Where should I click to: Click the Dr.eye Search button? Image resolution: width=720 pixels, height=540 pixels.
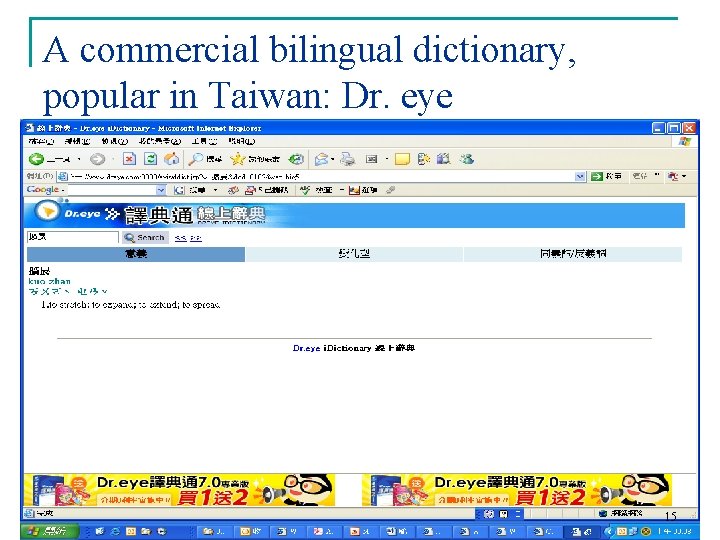146,237
